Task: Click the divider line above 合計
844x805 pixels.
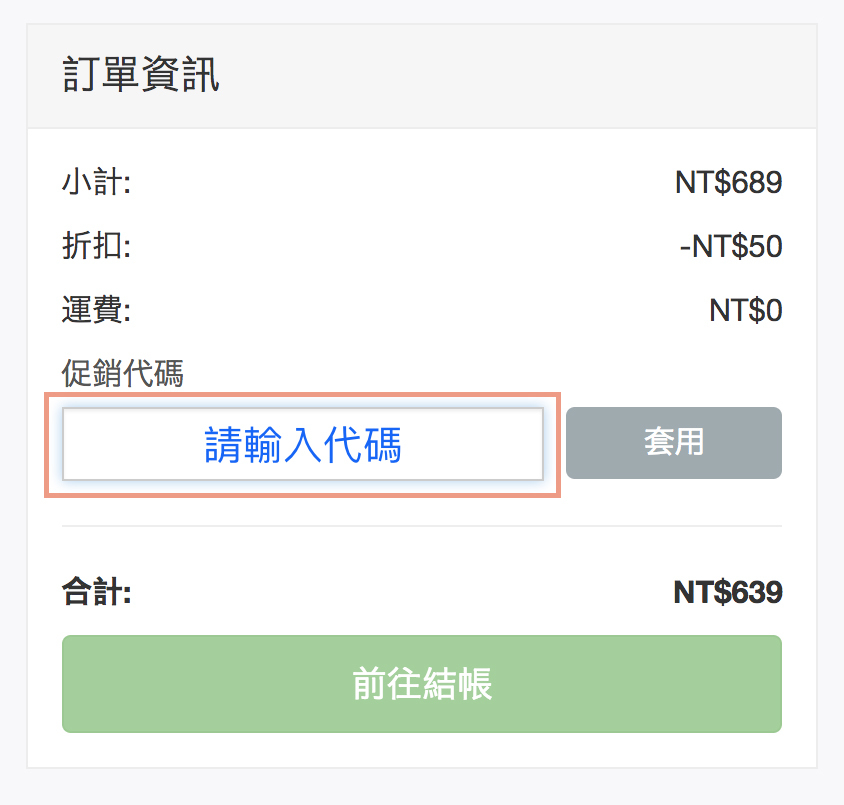Action: point(421,525)
